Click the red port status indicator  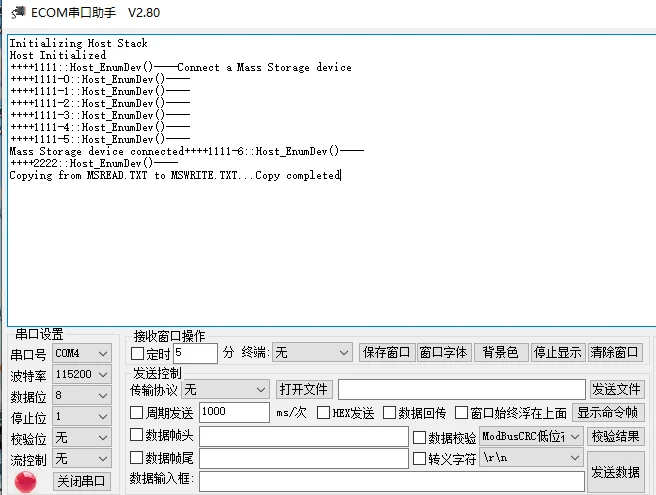coord(26,482)
